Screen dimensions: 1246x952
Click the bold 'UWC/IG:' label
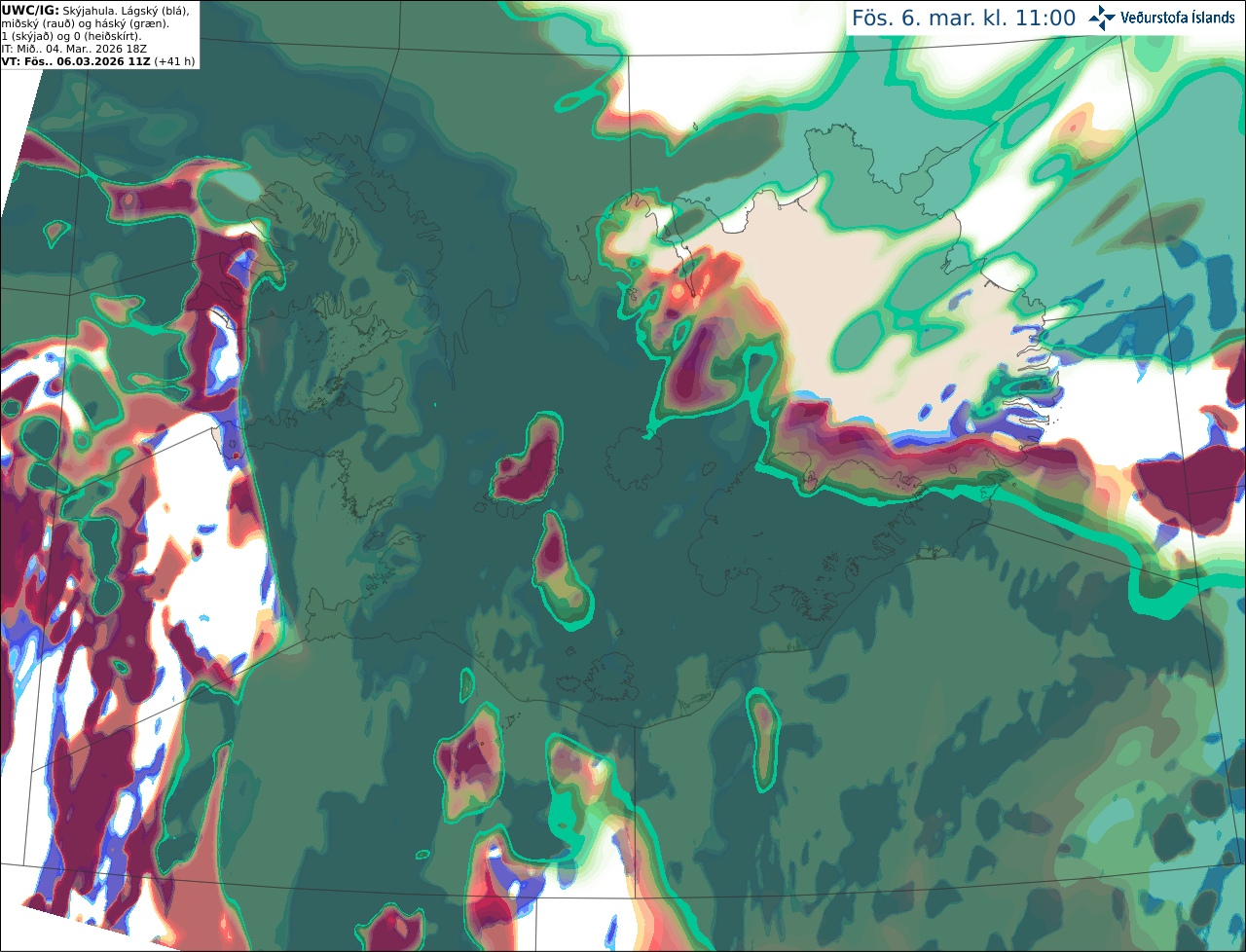coord(30,10)
